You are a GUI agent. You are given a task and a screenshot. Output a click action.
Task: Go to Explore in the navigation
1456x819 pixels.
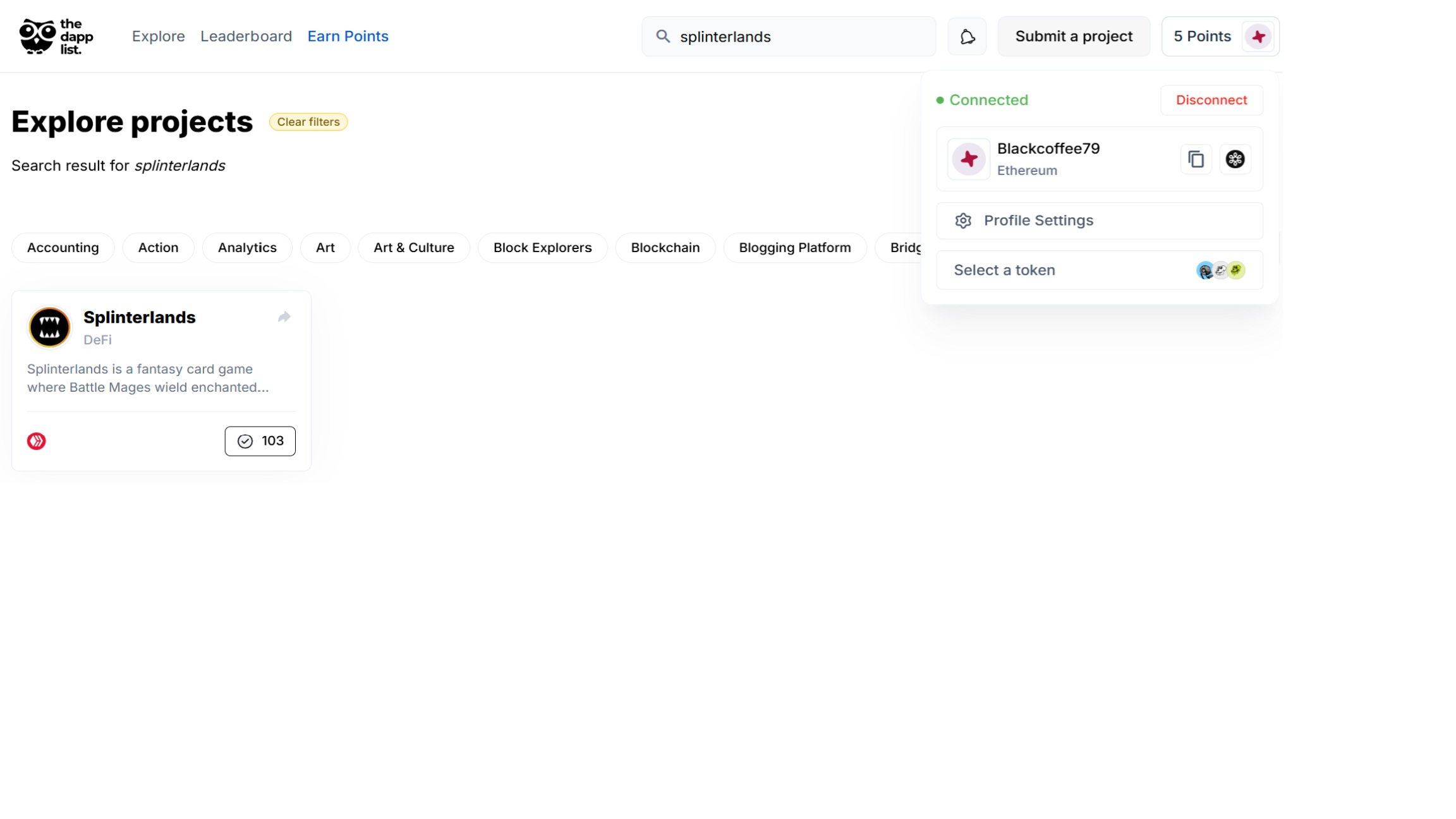click(158, 37)
